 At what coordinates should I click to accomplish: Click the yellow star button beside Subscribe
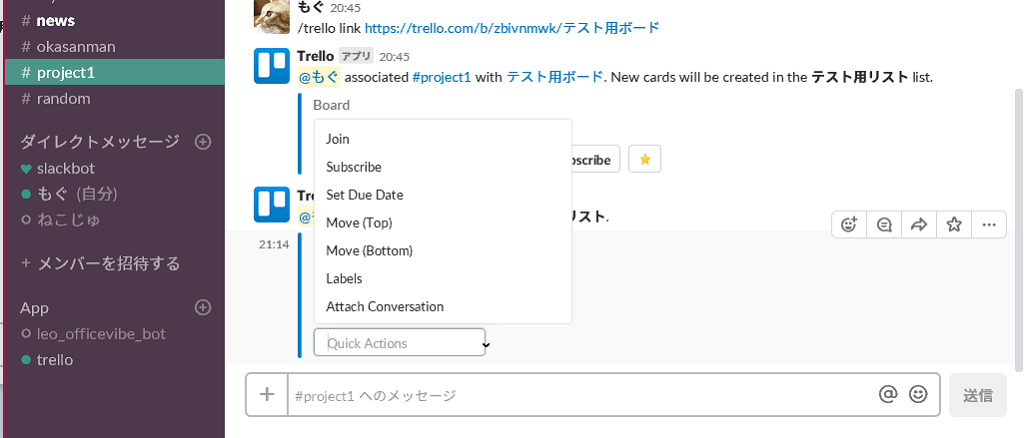pyautogui.click(x=645, y=159)
